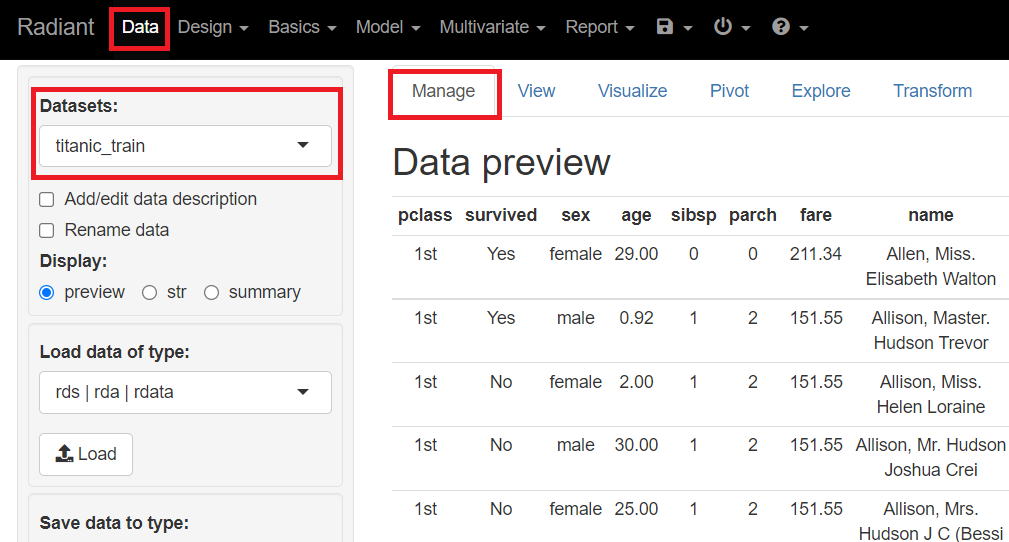Open the save icon menu in navbar
Viewport: 1009px width, 542px height.
tap(674, 27)
